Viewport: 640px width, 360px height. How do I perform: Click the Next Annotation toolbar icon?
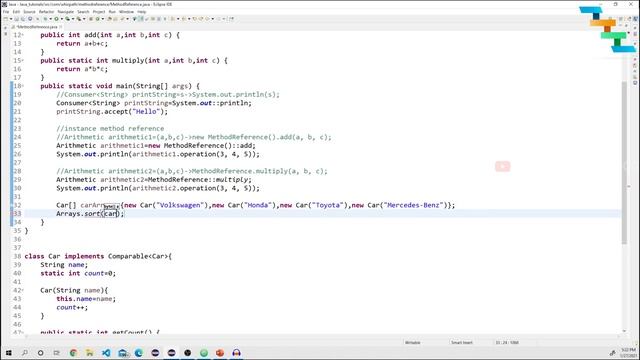click(172, 19)
